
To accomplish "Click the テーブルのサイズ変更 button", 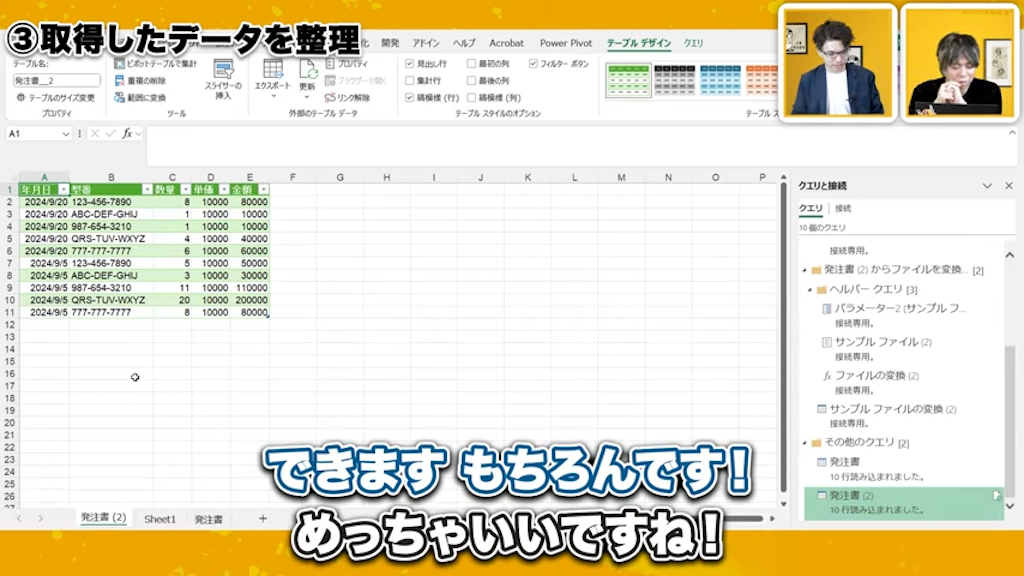I will [x=62, y=98].
